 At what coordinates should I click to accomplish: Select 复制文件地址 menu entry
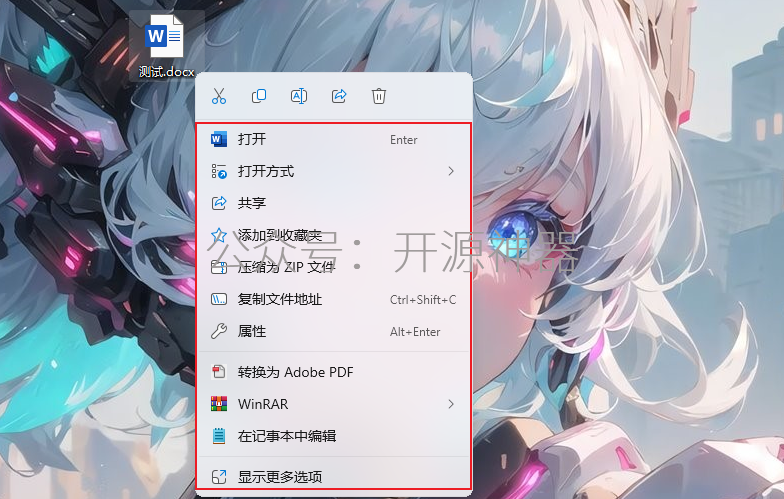pyautogui.click(x=334, y=299)
